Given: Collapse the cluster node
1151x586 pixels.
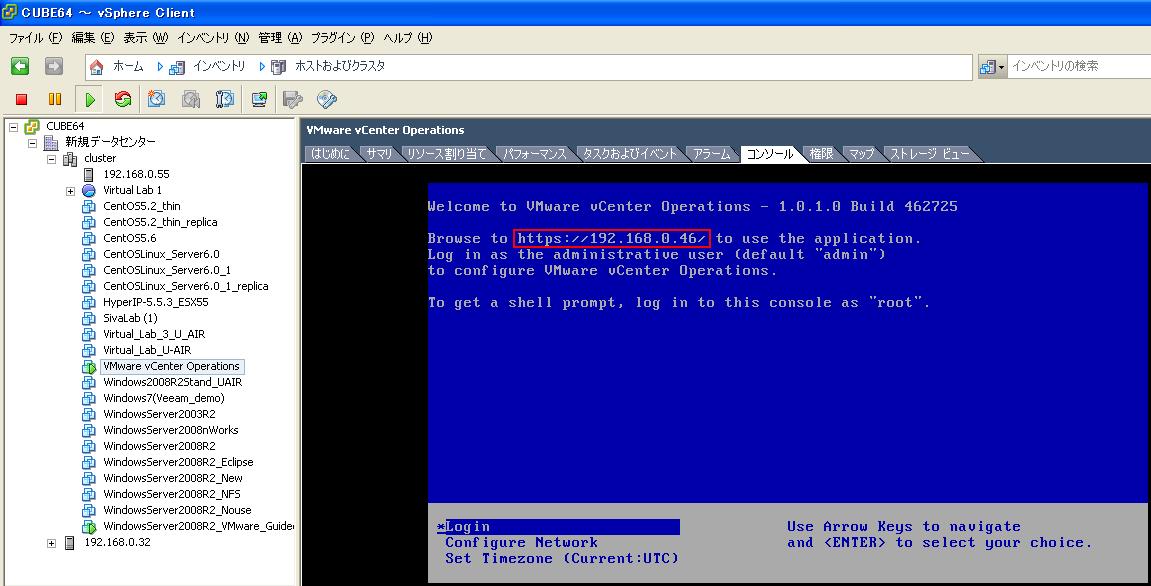Looking at the screenshot, I should [x=51, y=159].
